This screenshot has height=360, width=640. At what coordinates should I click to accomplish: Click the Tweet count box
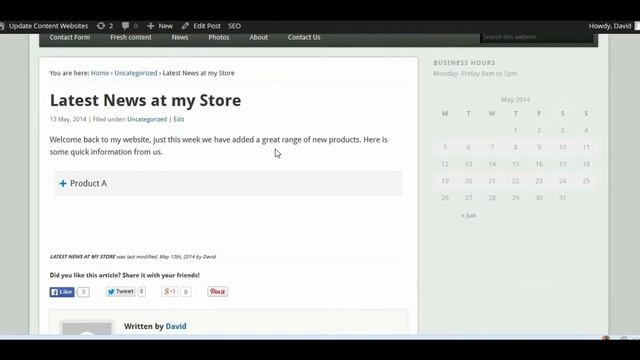(x=141, y=291)
